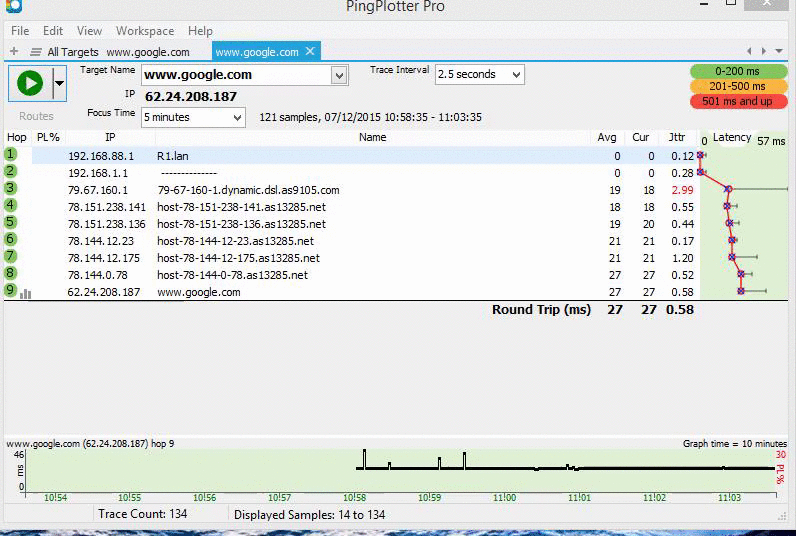Image resolution: width=796 pixels, height=536 pixels.
Task: Click the hop 7 green circle icon
Action: point(11,256)
